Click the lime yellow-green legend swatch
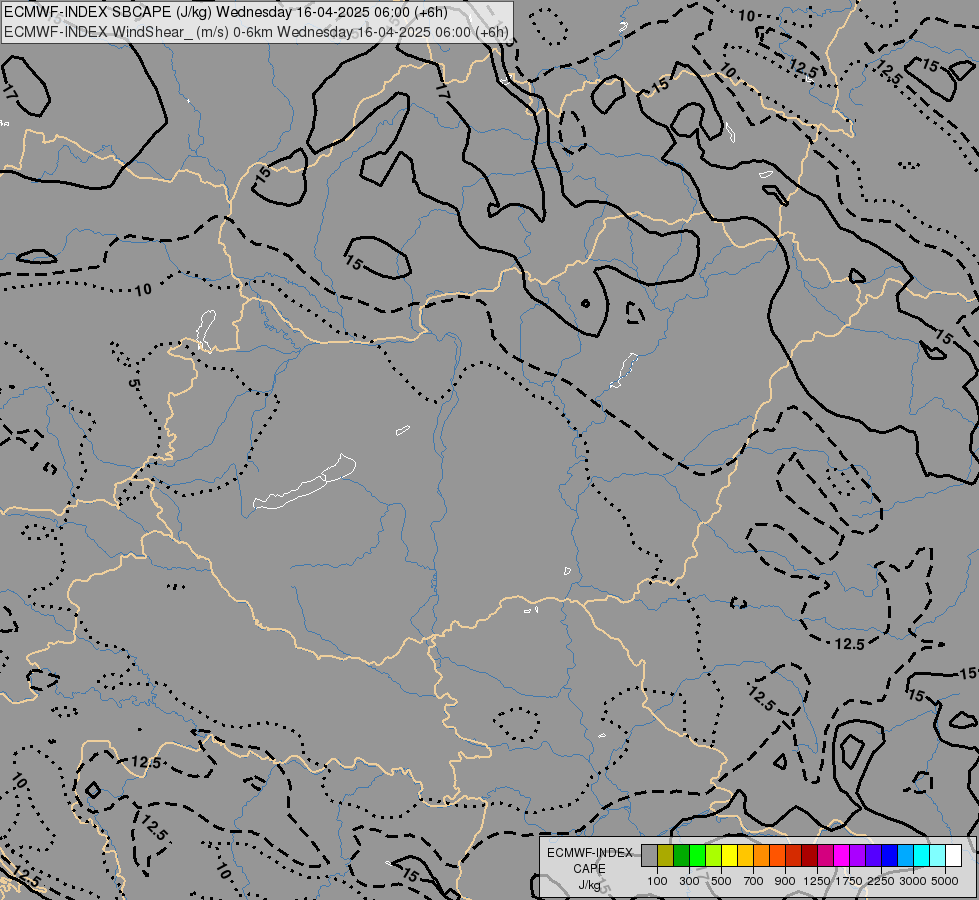This screenshot has width=979, height=900. 714,855
